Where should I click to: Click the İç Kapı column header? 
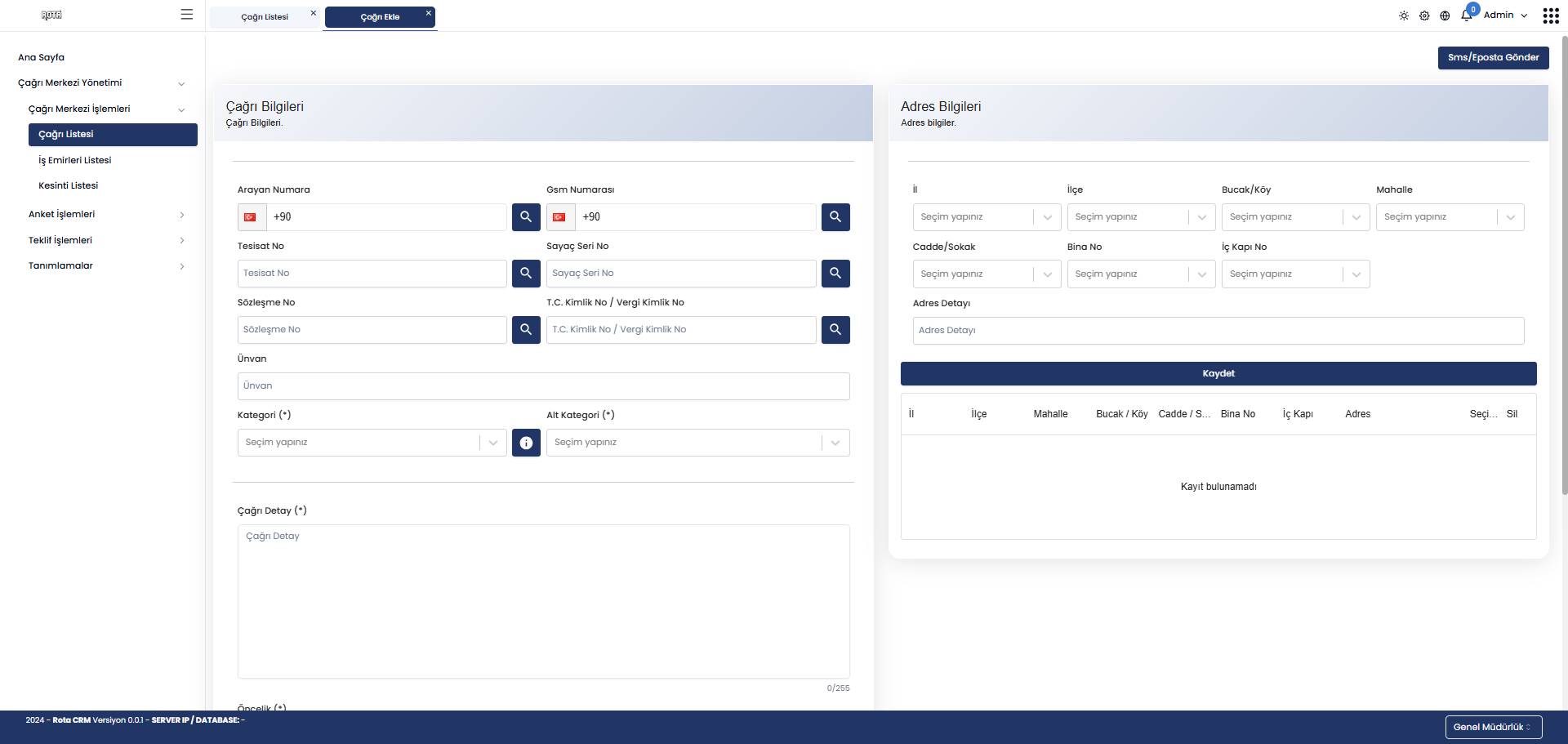point(1298,415)
